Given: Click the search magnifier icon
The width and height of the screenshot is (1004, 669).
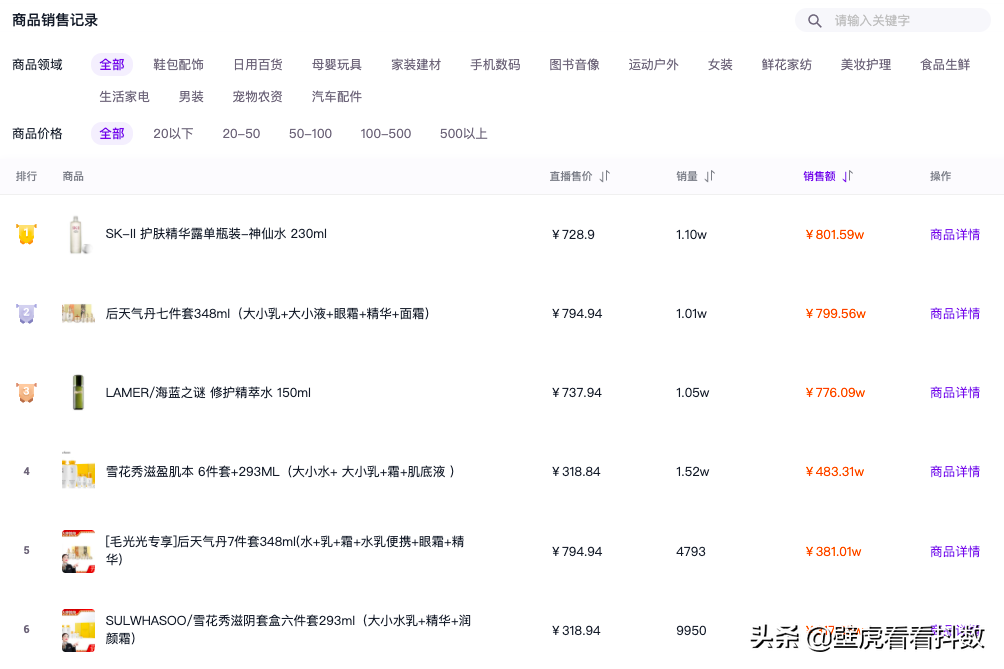Looking at the screenshot, I should pos(814,20).
